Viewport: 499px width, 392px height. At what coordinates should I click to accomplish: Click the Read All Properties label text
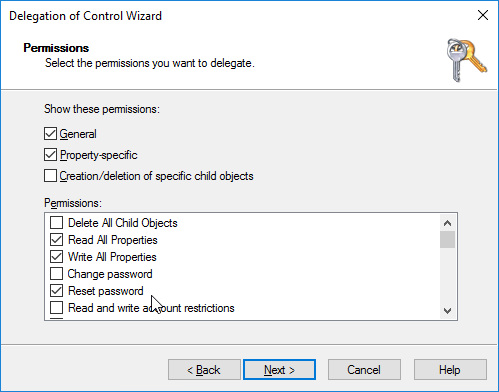pos(113,240)
